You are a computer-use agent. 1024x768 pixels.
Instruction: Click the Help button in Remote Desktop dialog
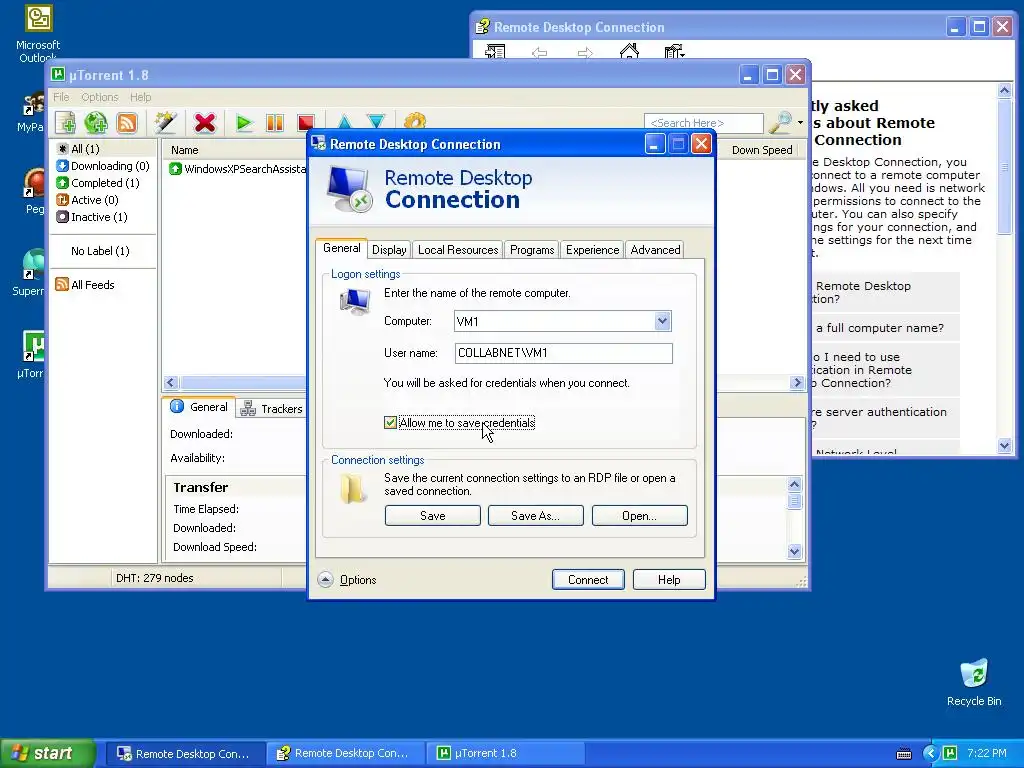[x=669, y=579]
